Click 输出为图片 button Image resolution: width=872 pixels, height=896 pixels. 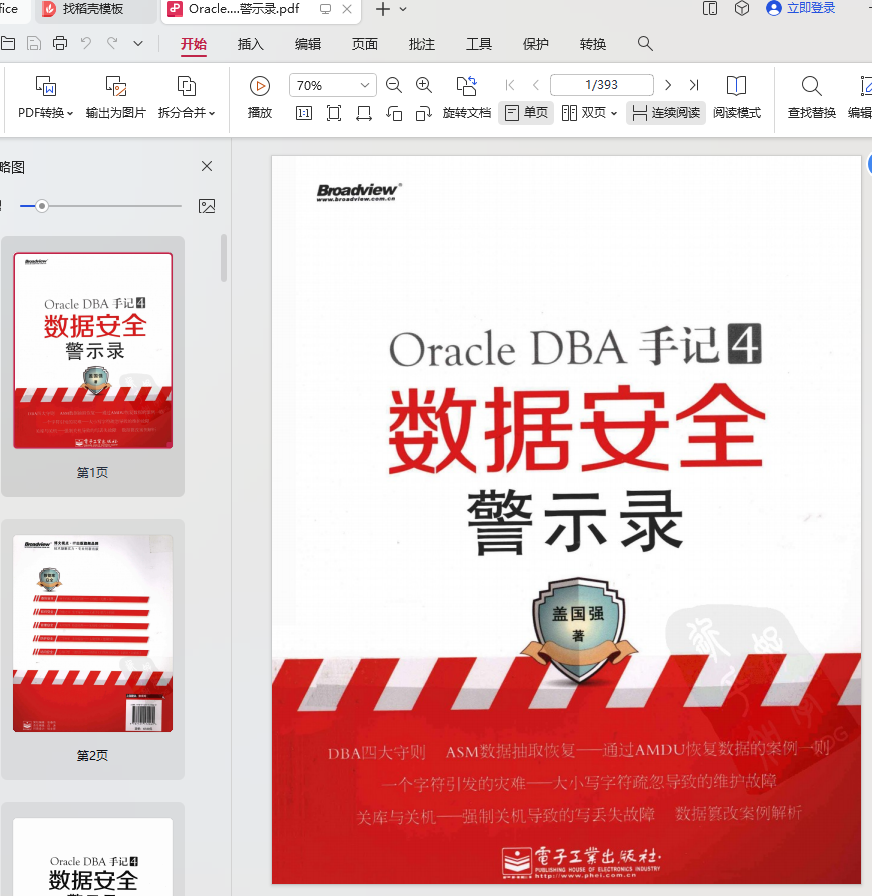click(115, 97)
